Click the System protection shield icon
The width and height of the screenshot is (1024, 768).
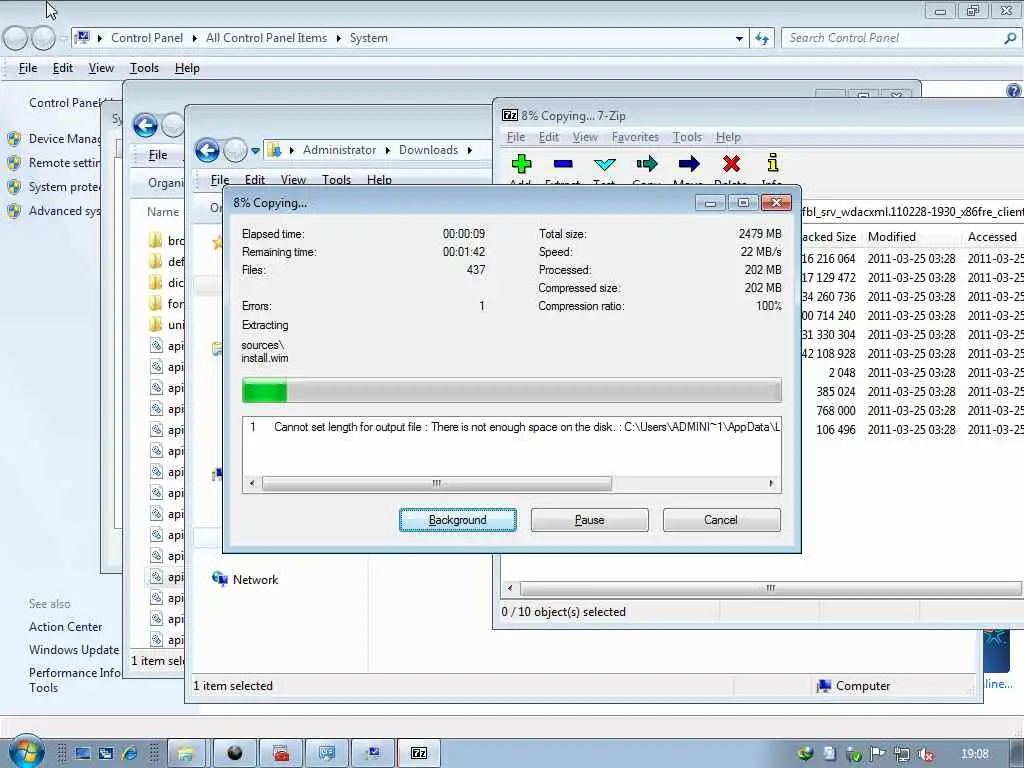tap(14, 187)
